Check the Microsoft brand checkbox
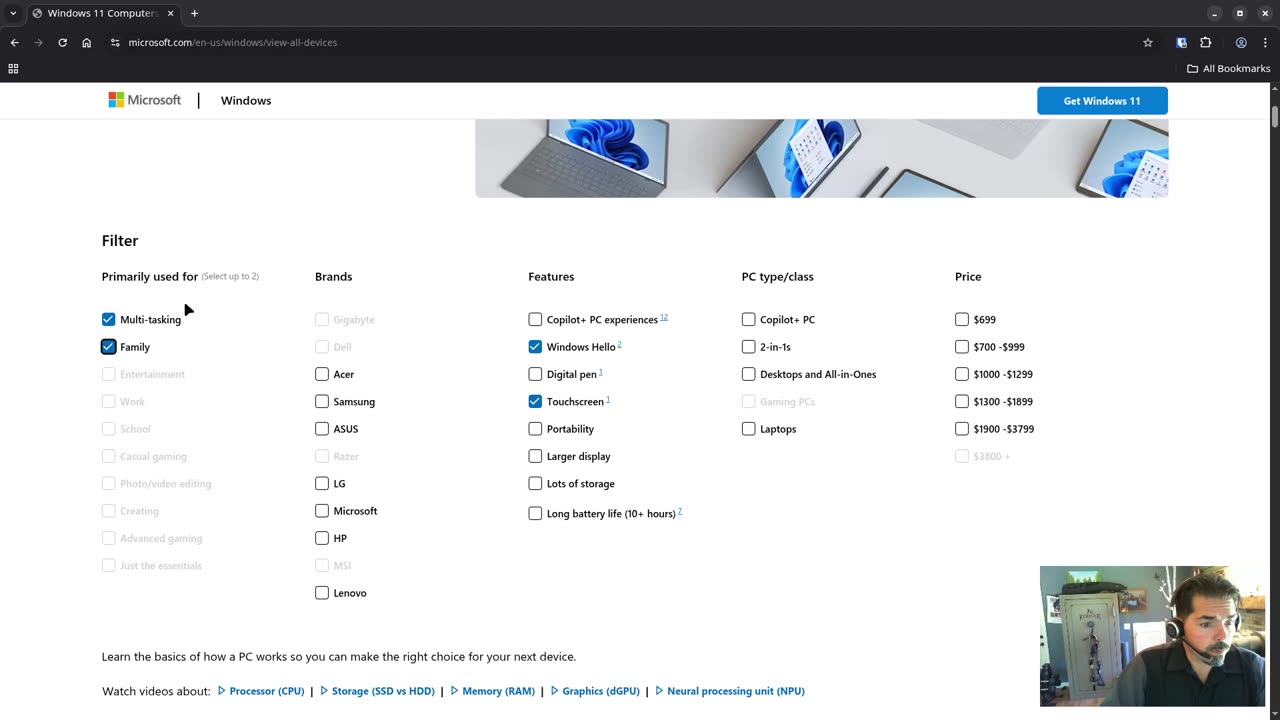This screenshot has height=720, width=1280. pyautogui.click(x=322, y=511)
